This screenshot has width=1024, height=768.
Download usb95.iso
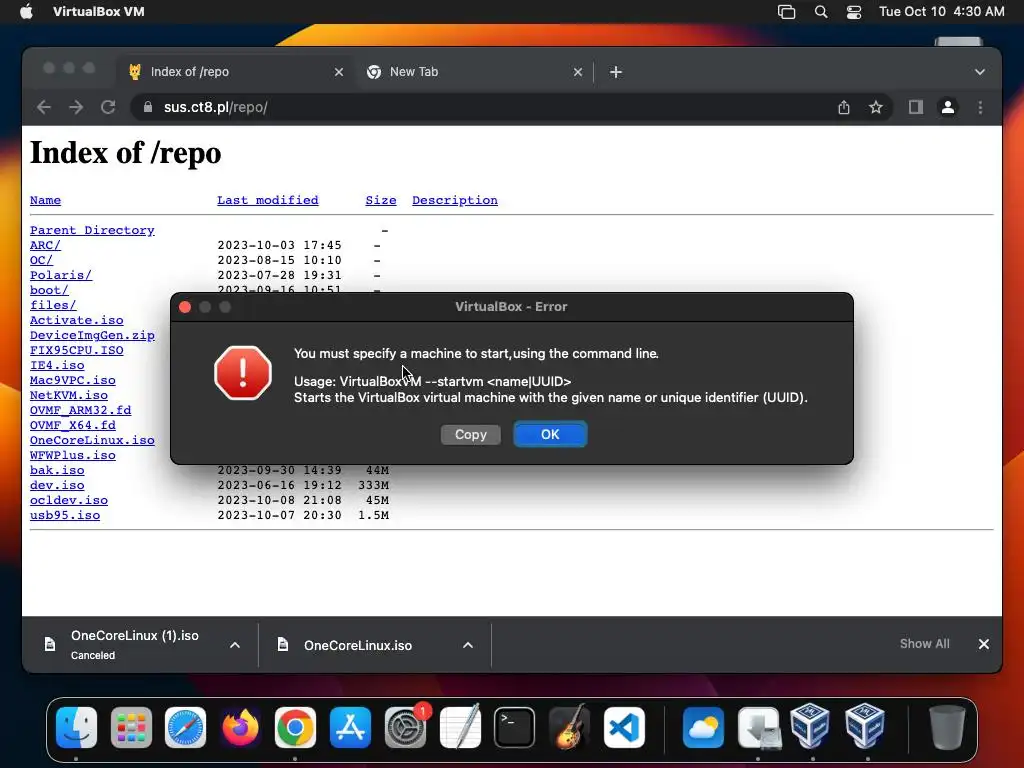(x=65, y=515)
